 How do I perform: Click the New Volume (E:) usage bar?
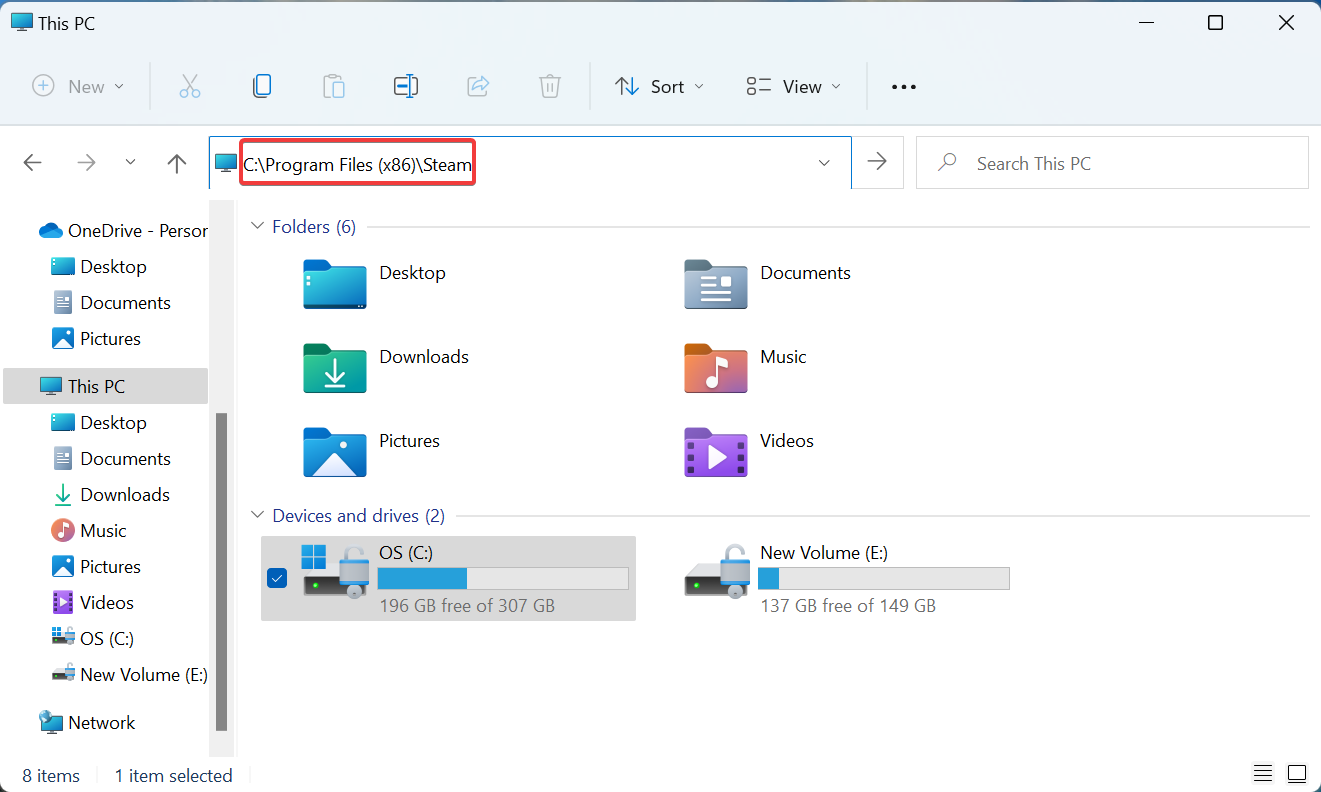point(883,579)
